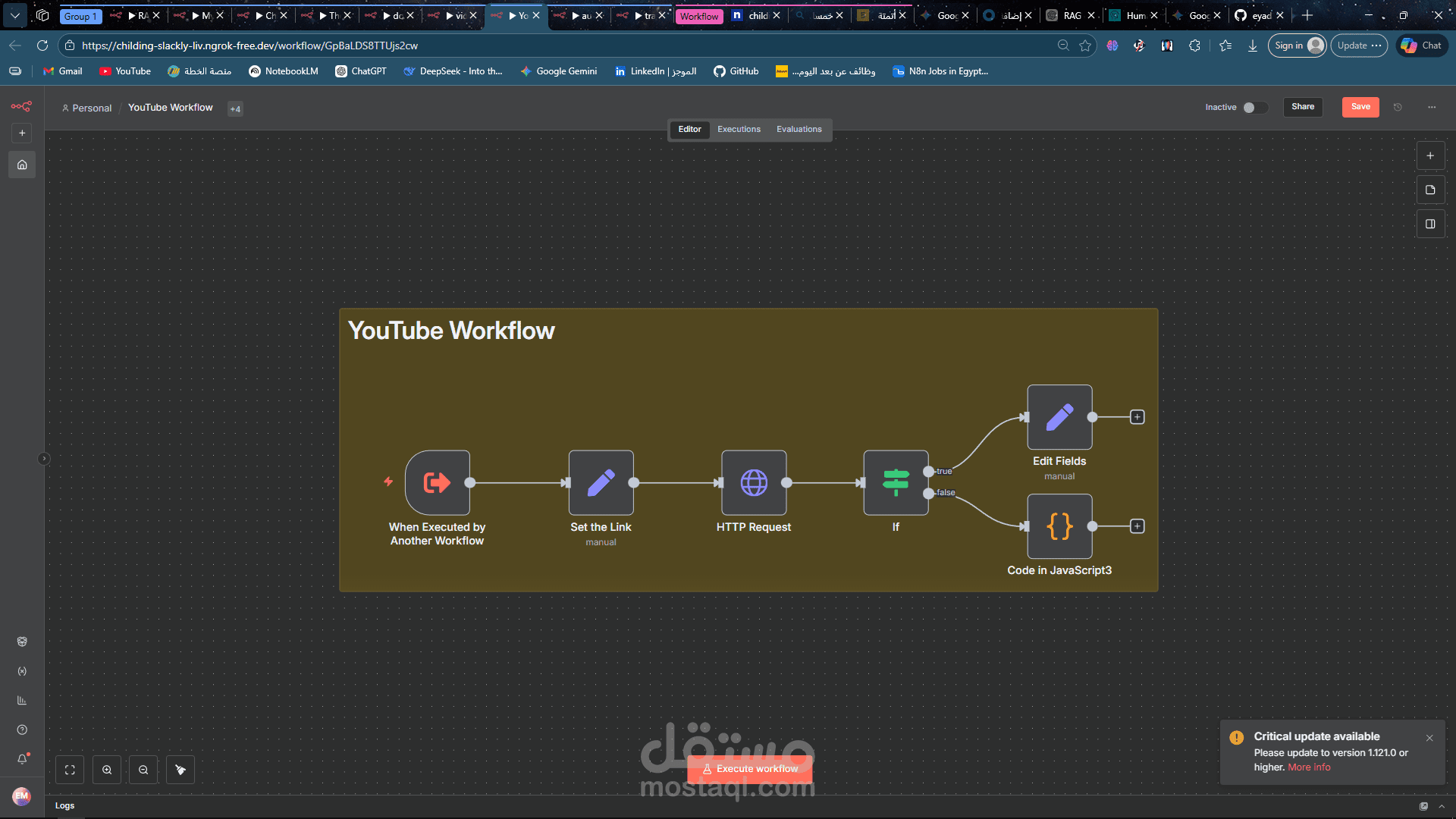The height and width of the screenshot is (819, 1456).
Task: Select the Edit Fields pencil node
Action: (1059, 417)
